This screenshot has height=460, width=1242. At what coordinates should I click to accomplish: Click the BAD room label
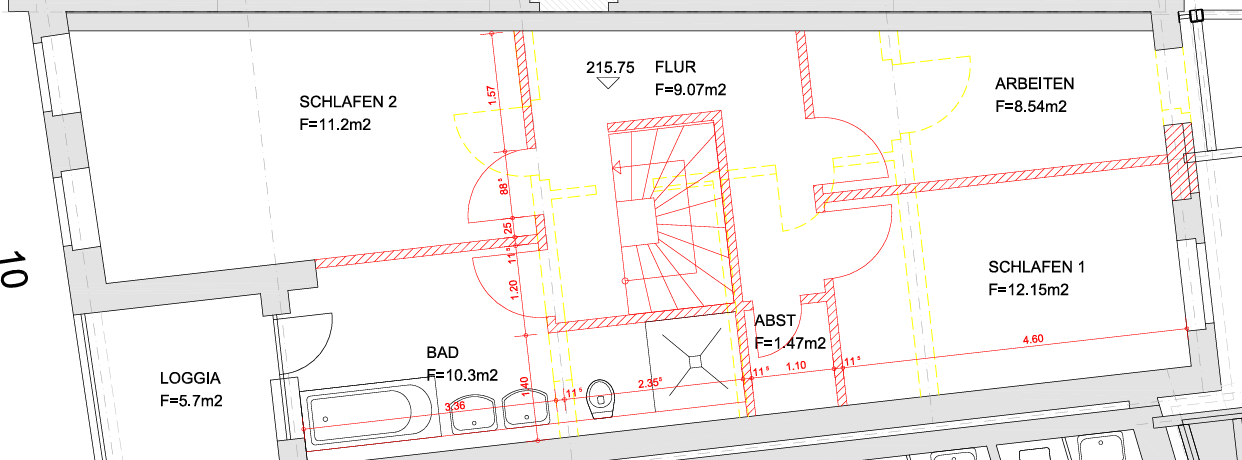[442, 353]
